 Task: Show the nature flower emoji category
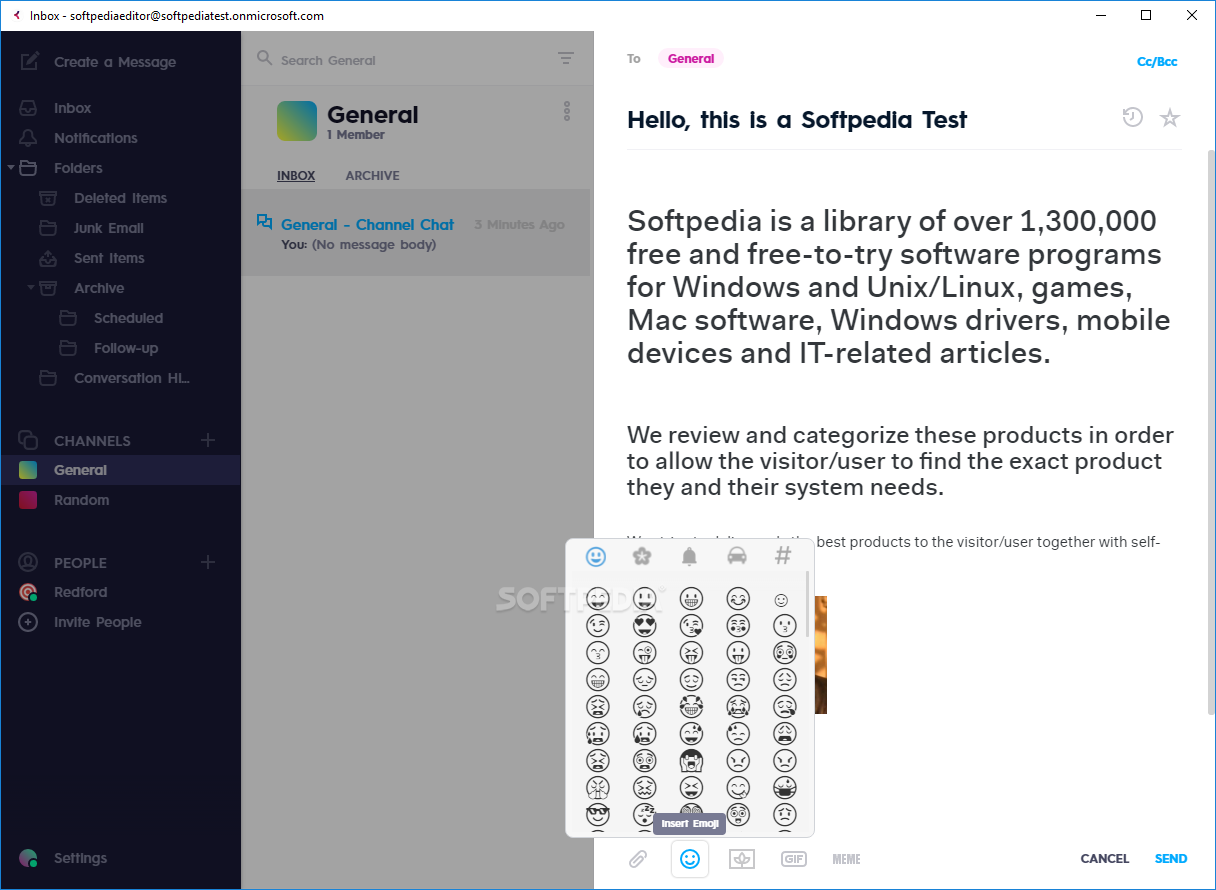642,556
